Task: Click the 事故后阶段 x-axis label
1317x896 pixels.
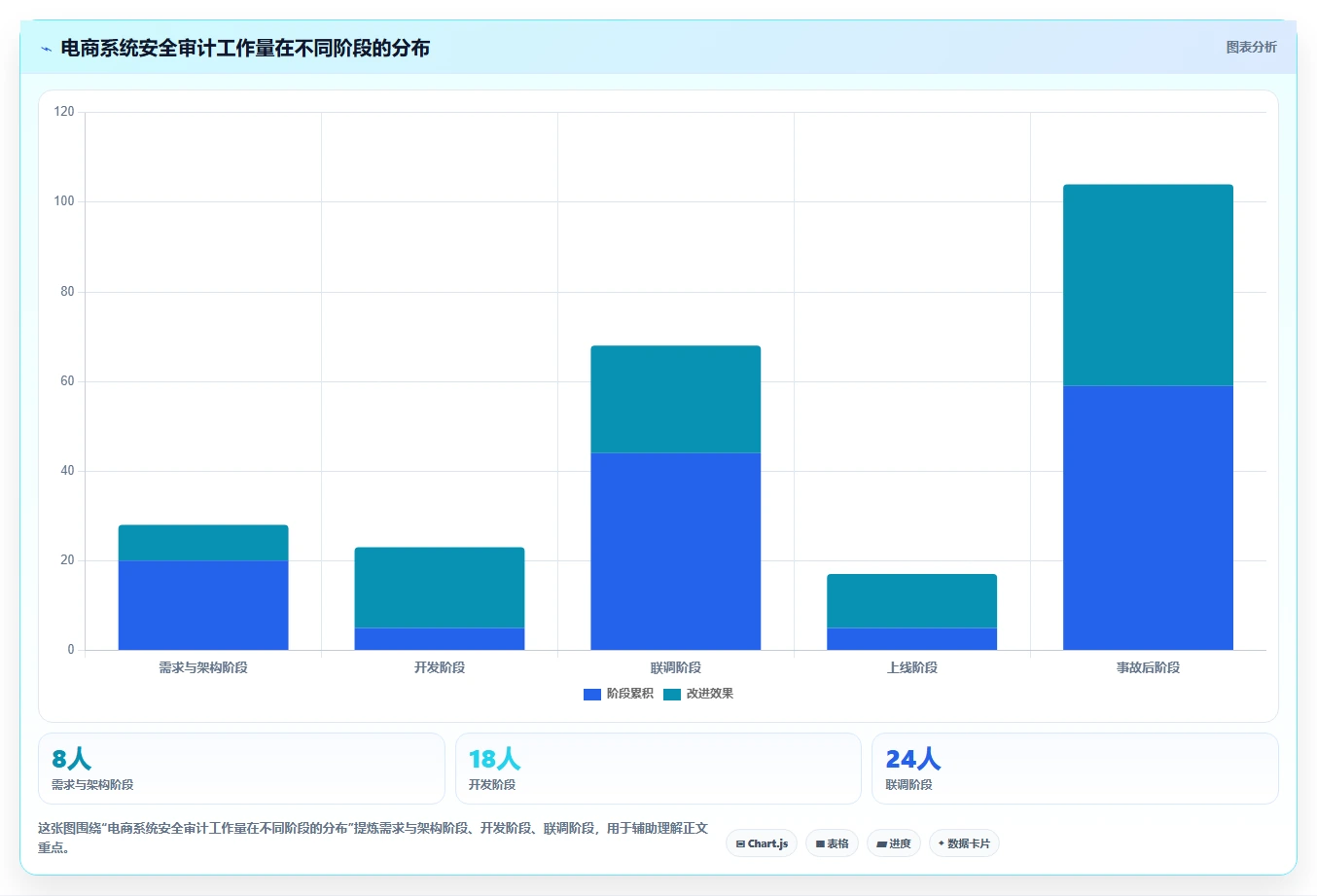Action: (x=1149, y=667)
